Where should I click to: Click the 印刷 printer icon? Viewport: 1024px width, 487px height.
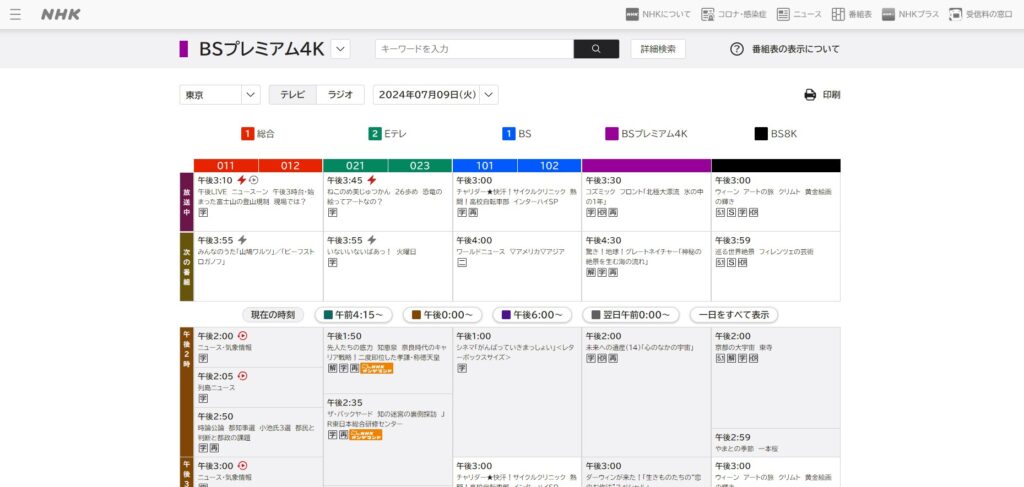point(810,95)
